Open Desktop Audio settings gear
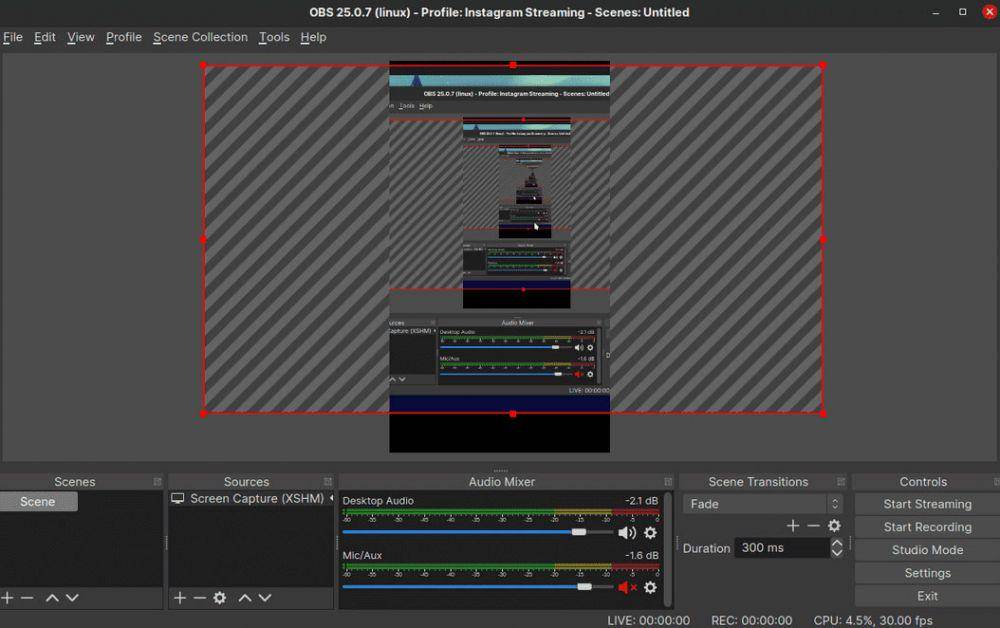 click(x=650, y=532)
